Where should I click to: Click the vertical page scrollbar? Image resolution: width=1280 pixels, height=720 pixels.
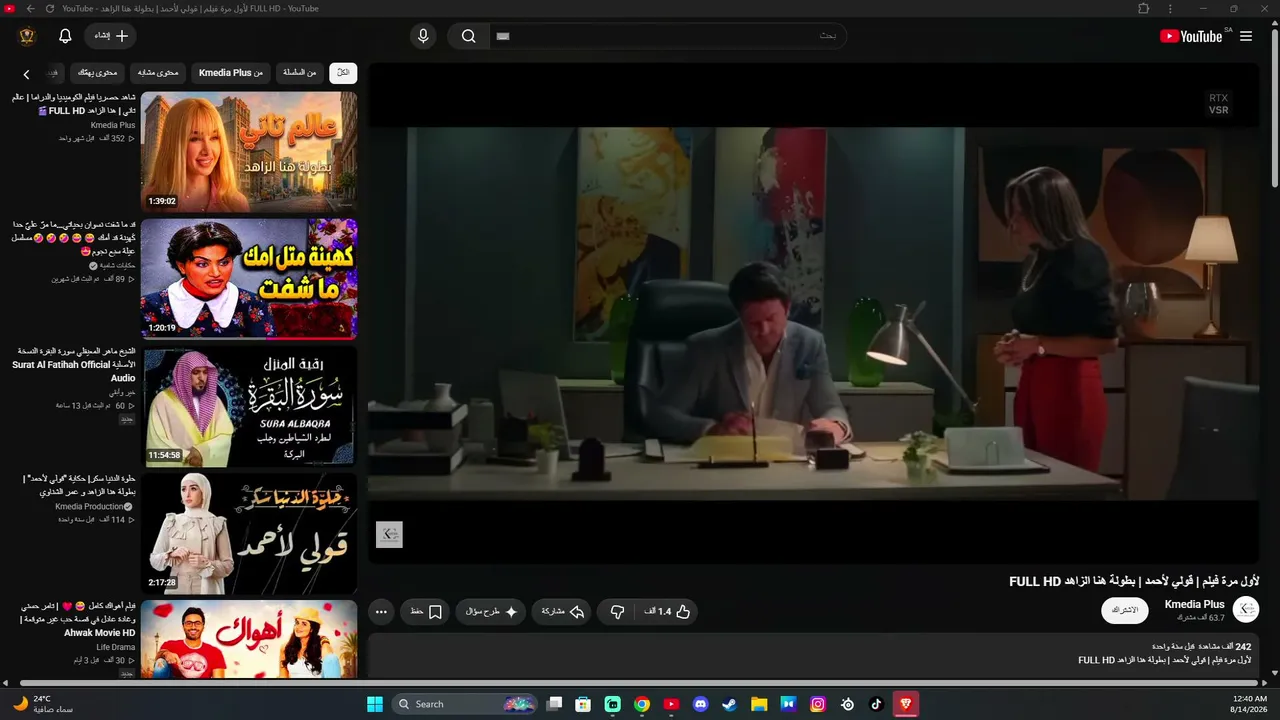(1274, 110)
